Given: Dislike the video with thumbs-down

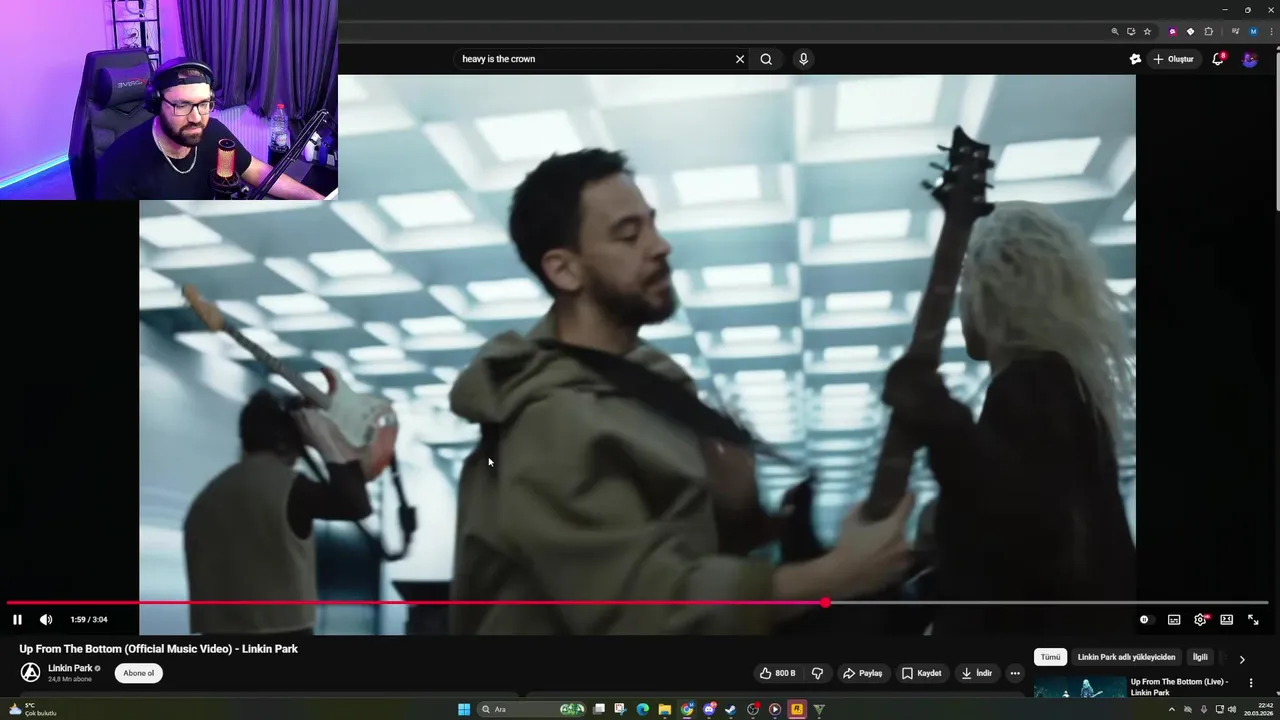Looking at the screenshot, I should [x=817, y=673].
